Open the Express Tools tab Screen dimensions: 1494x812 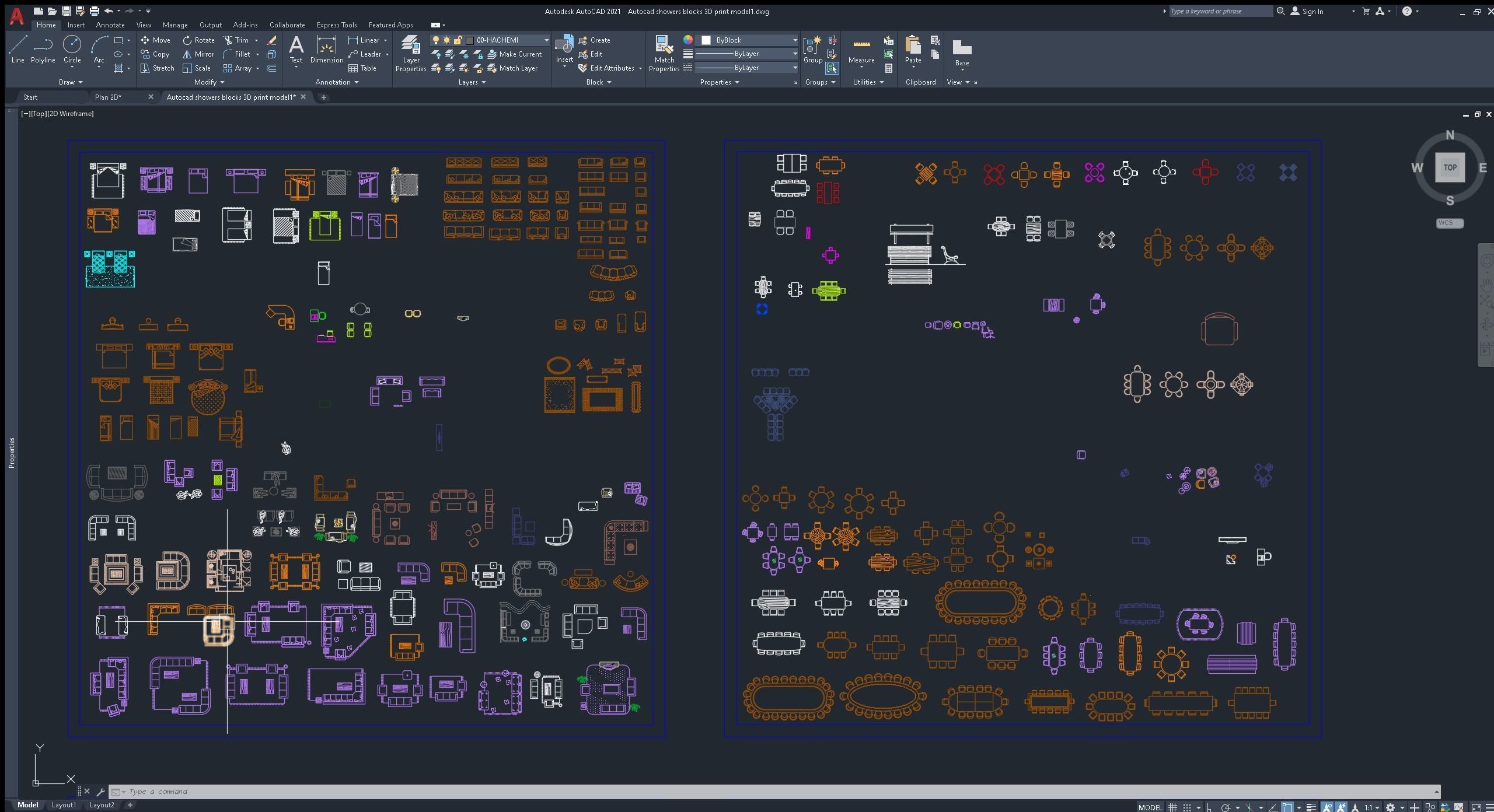(337, 25)
